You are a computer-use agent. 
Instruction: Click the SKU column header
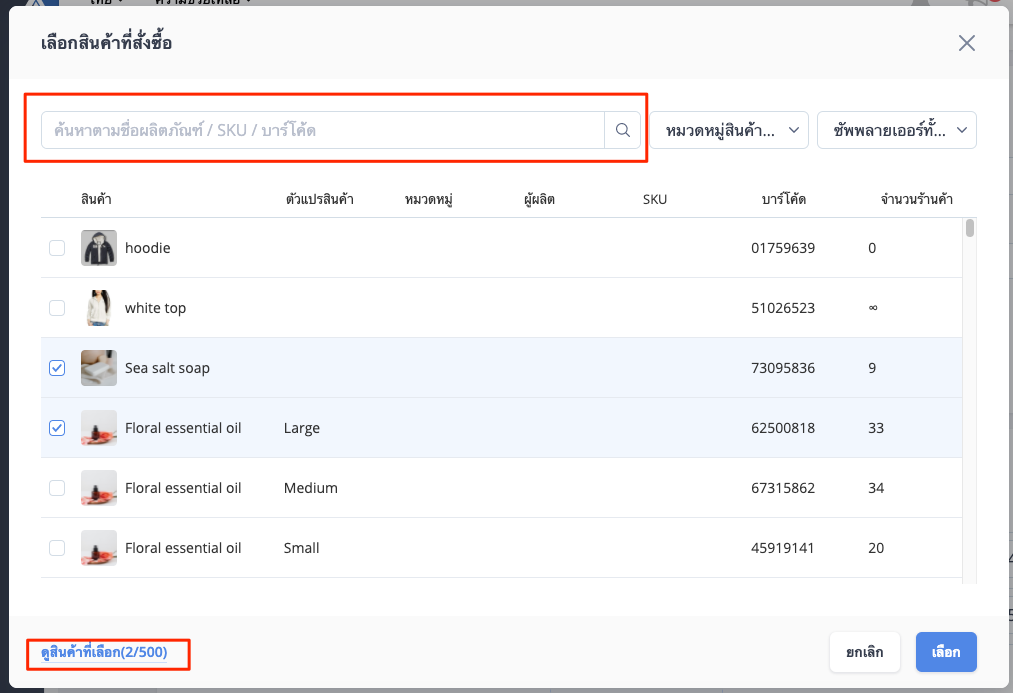(x=654, y=199)
